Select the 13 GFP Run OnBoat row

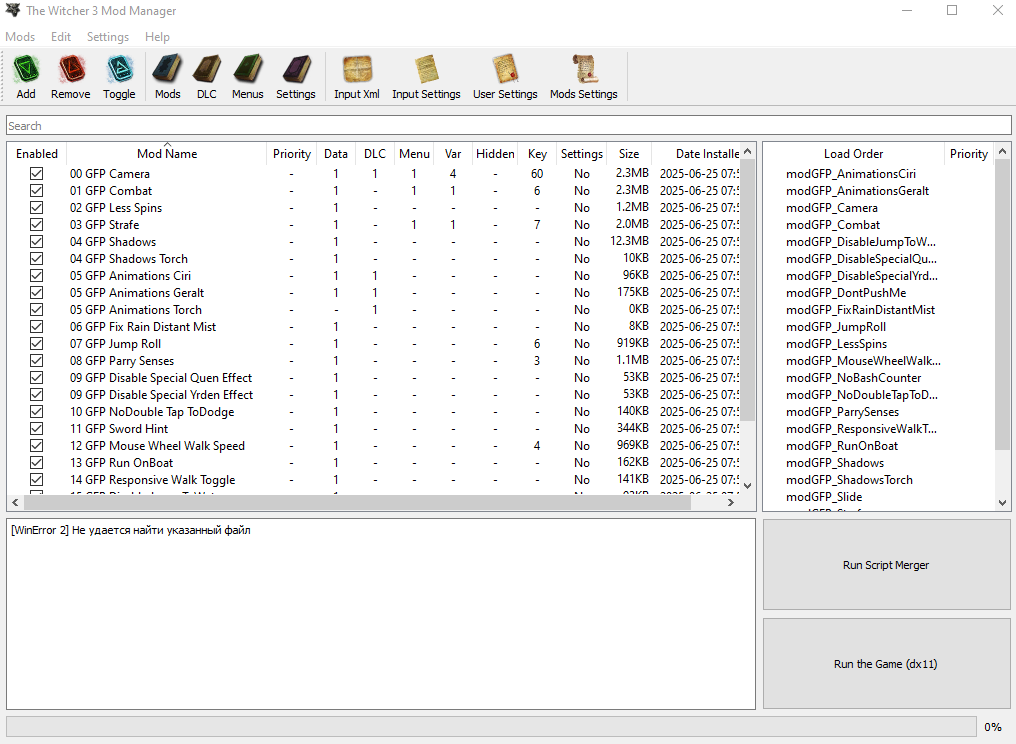373,463
